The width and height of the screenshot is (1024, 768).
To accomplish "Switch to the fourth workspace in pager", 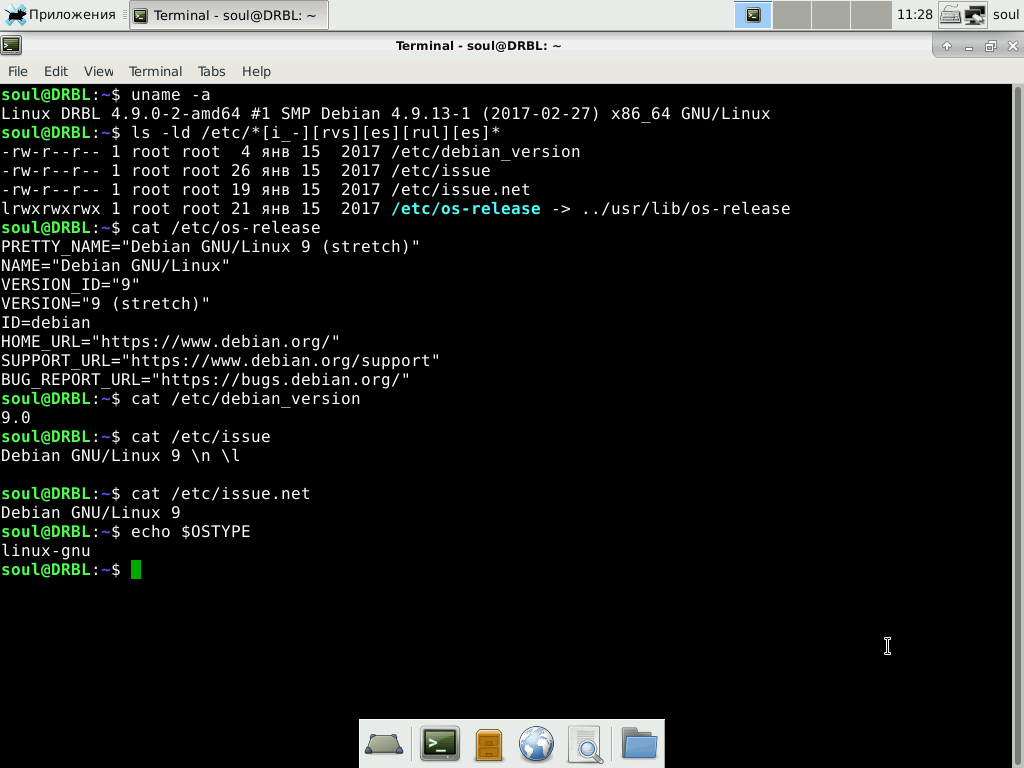I will (871, 15).
